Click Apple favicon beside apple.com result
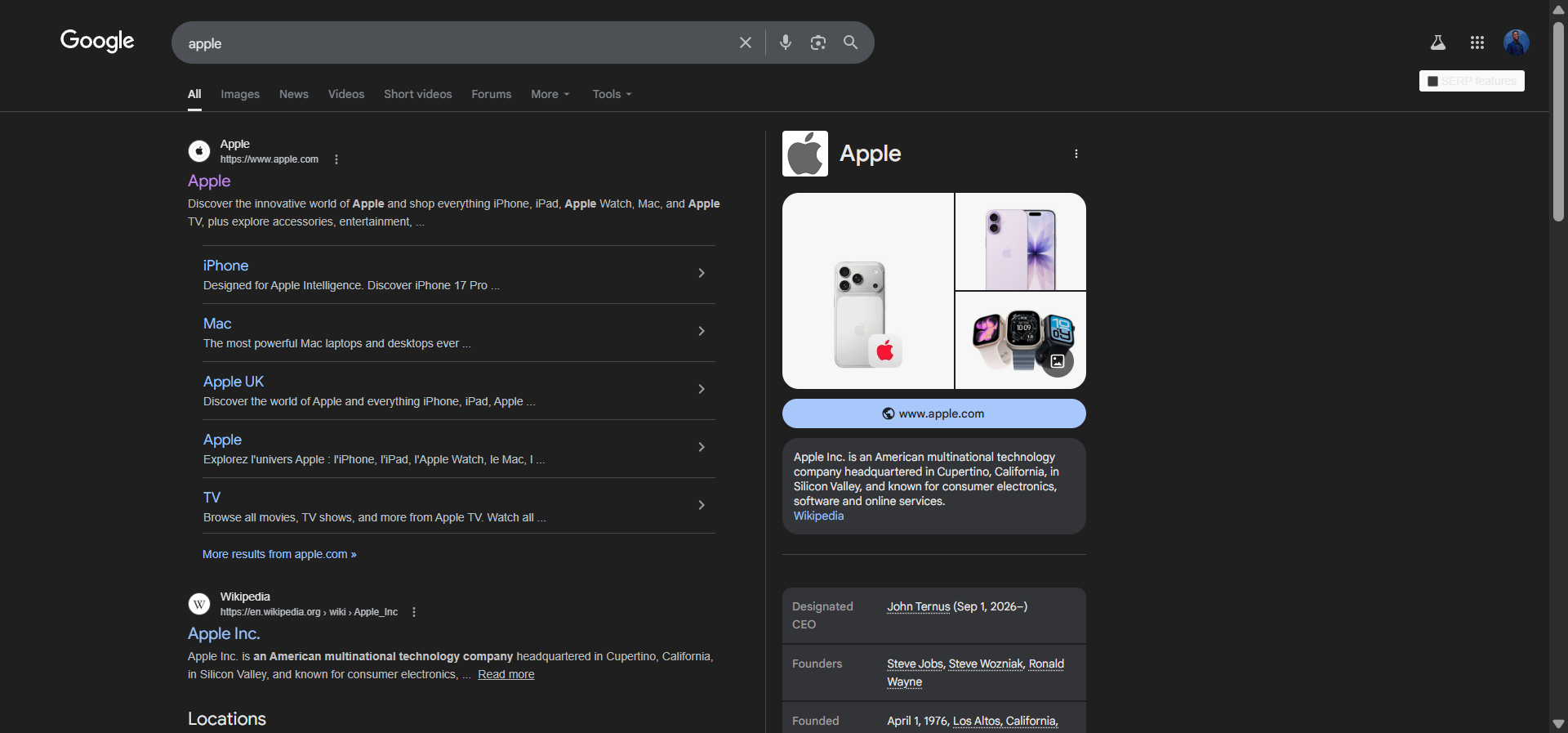 point(199,151)
